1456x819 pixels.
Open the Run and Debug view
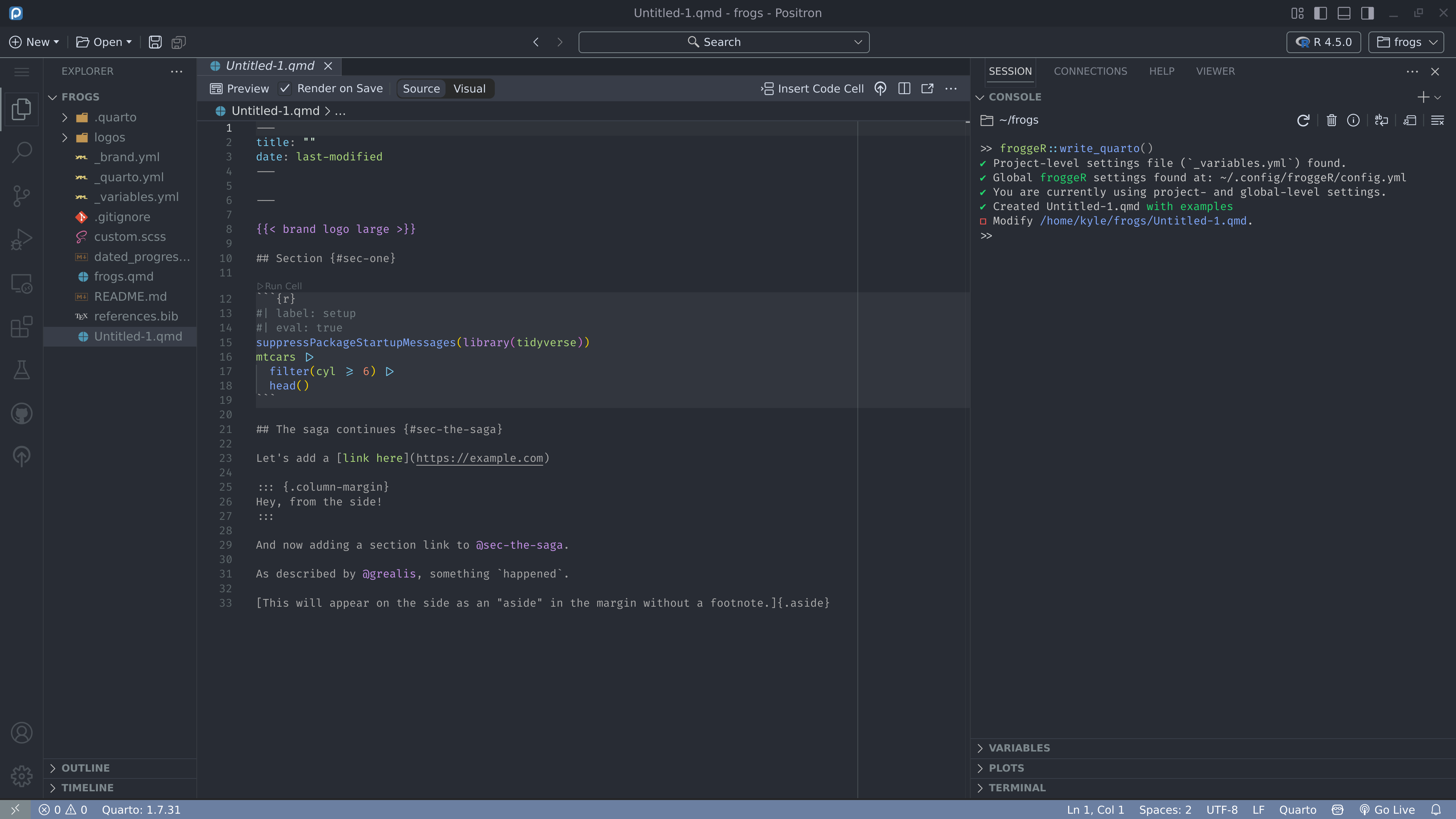coord(22,240)
